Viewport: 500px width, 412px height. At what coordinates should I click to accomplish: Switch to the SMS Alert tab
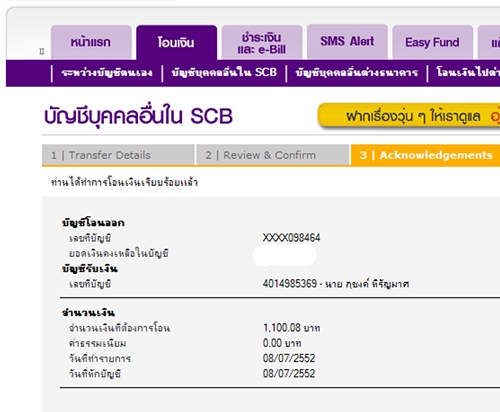coord(347,42)
